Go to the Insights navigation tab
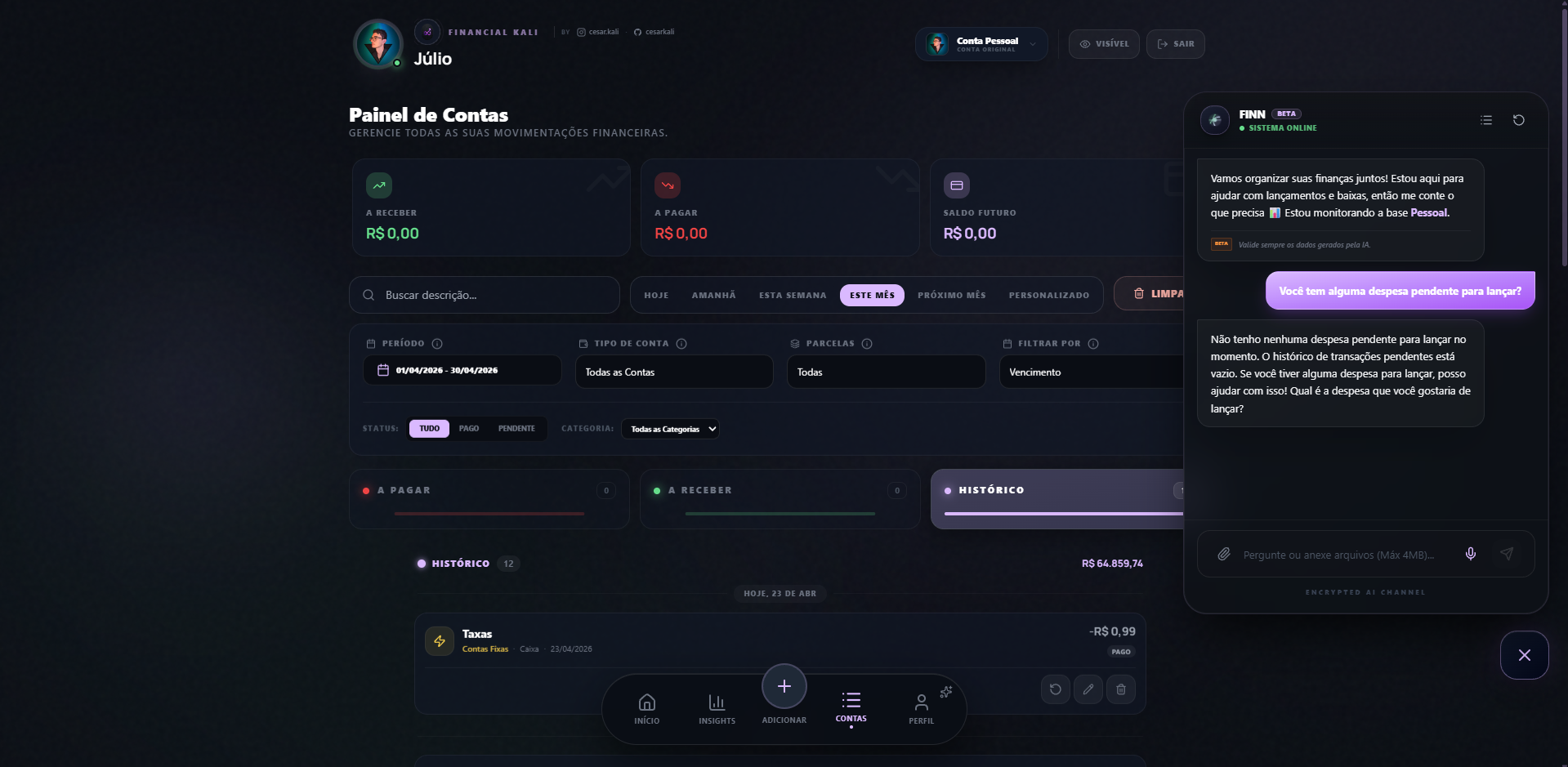Image resolution: width=1568 pixels, height=767 pixels. coord(717,708)
